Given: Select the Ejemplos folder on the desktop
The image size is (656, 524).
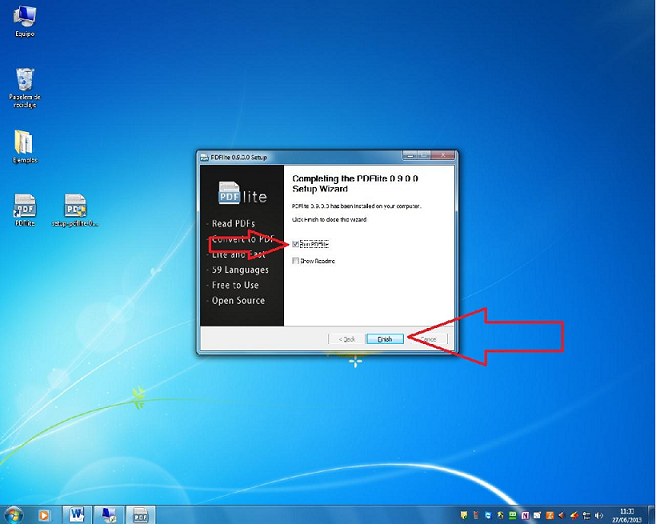Looking at the screenshot, I should 25,146.
